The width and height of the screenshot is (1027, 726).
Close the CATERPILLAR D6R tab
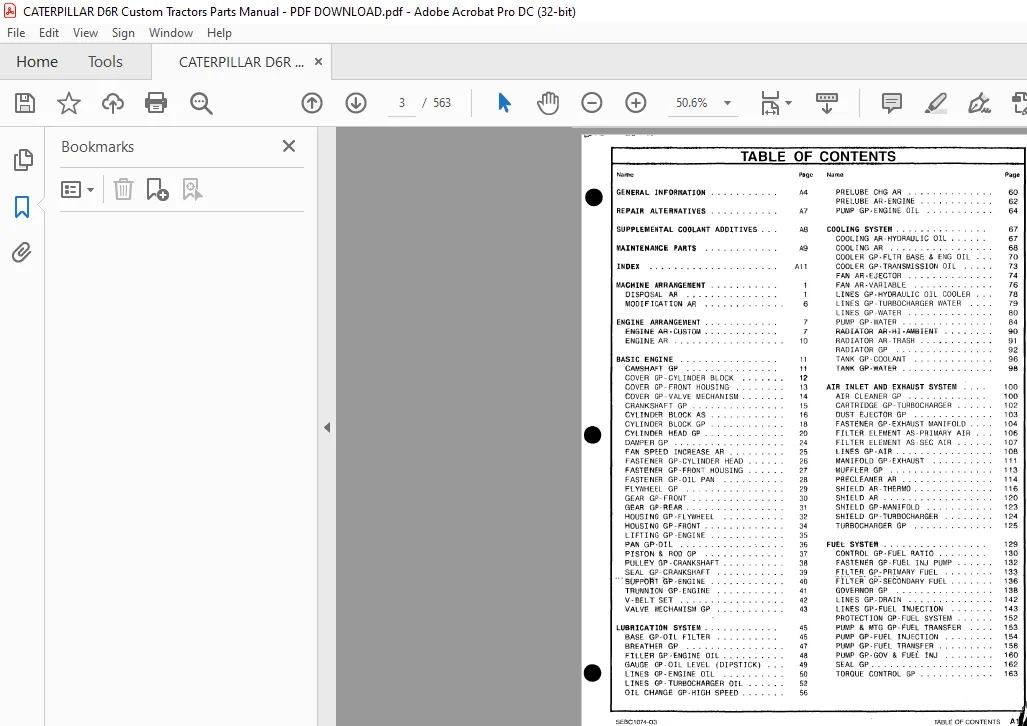[318, 62]
